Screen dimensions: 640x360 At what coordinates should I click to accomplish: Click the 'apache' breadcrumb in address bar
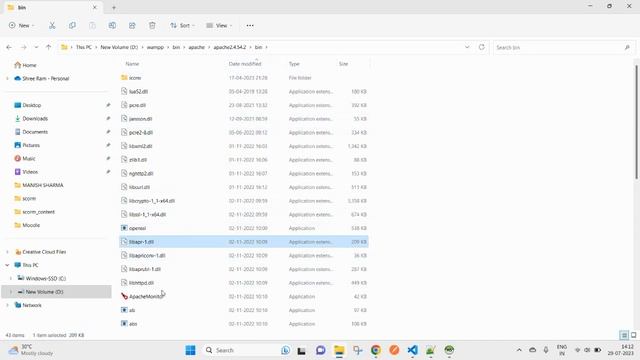coord(196,47)
